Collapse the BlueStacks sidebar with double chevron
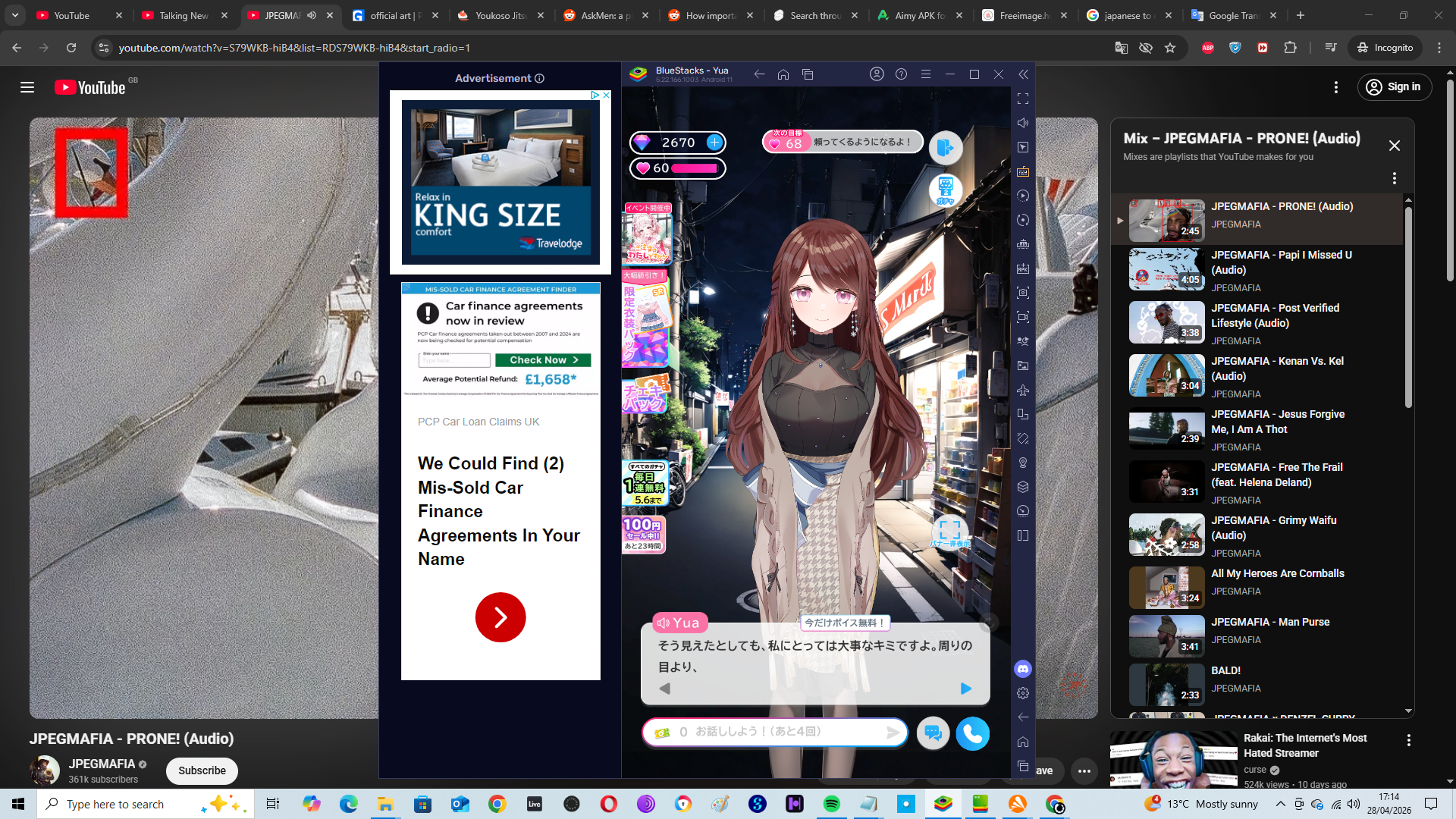This screenshot has width=1456, height=819. click(1023, 74)
